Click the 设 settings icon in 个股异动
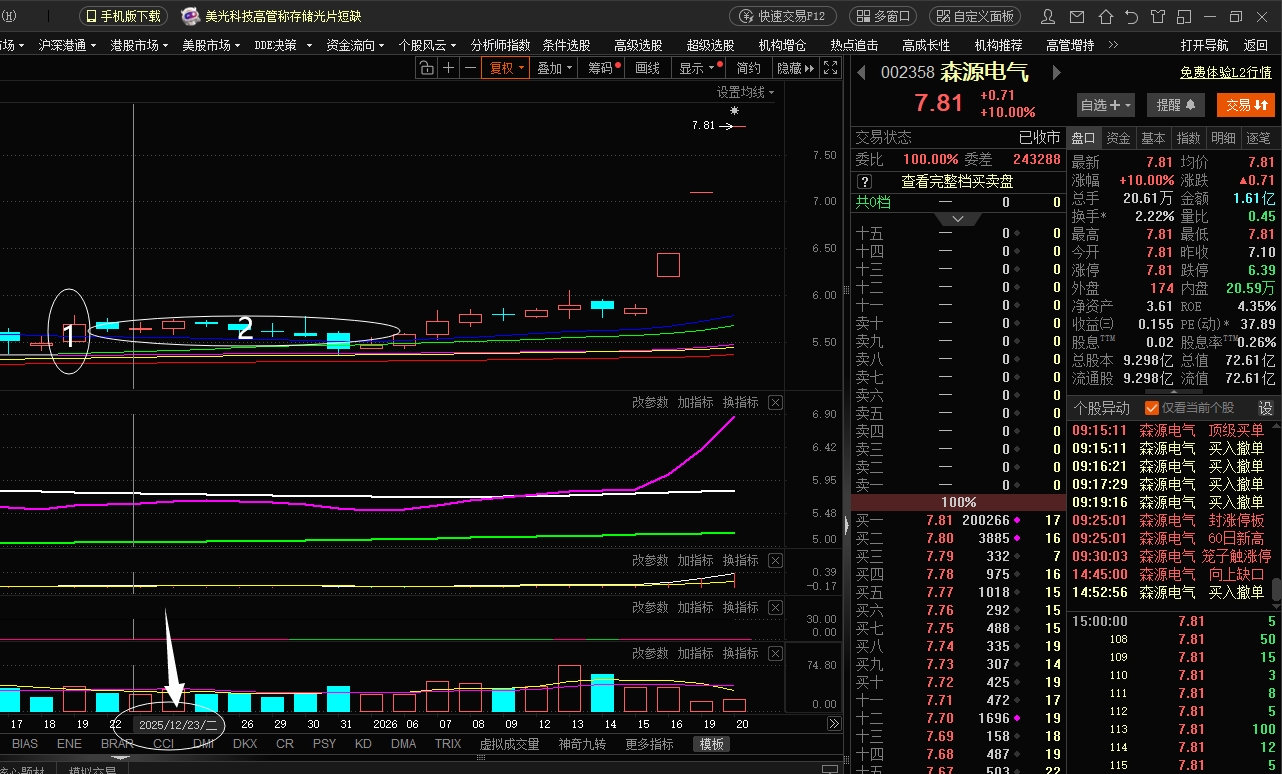This screenshot has height=774, width=1282. pos(1265,408)
